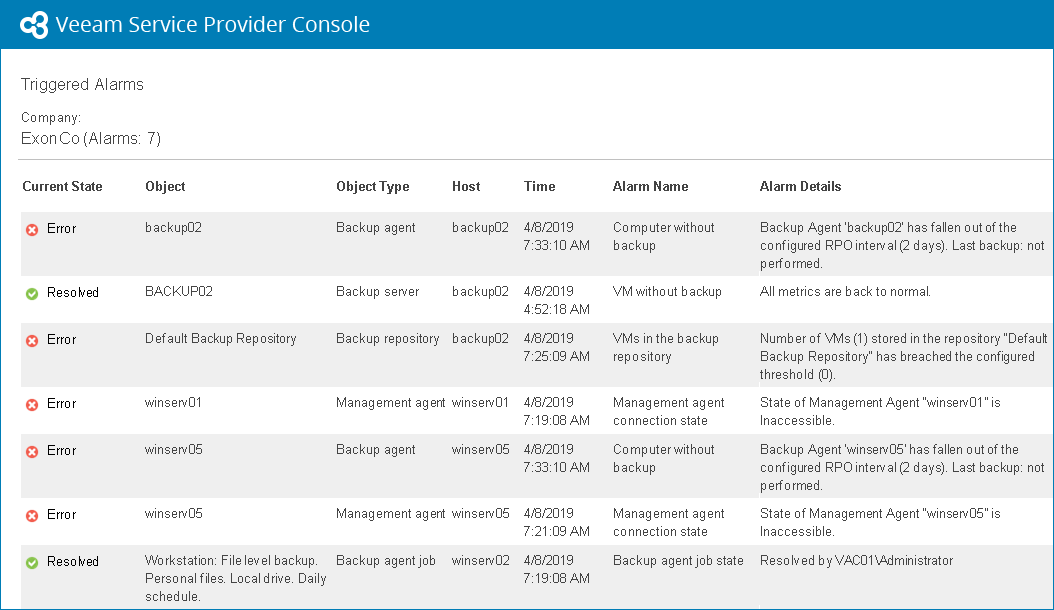Click the Time column header
Viewport: 1054px width, 610px height.
pos(540,187)
